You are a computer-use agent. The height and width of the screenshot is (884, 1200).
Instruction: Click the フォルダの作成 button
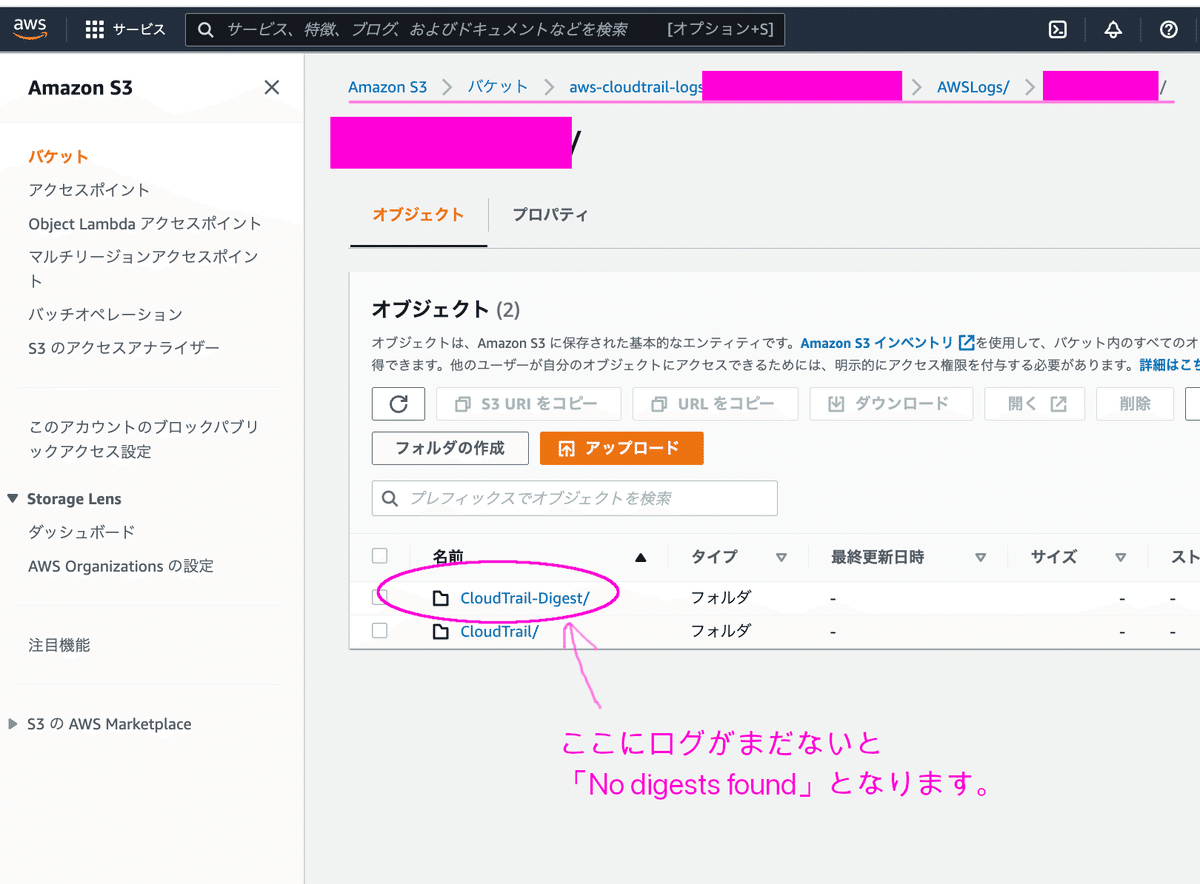point(450,448)
